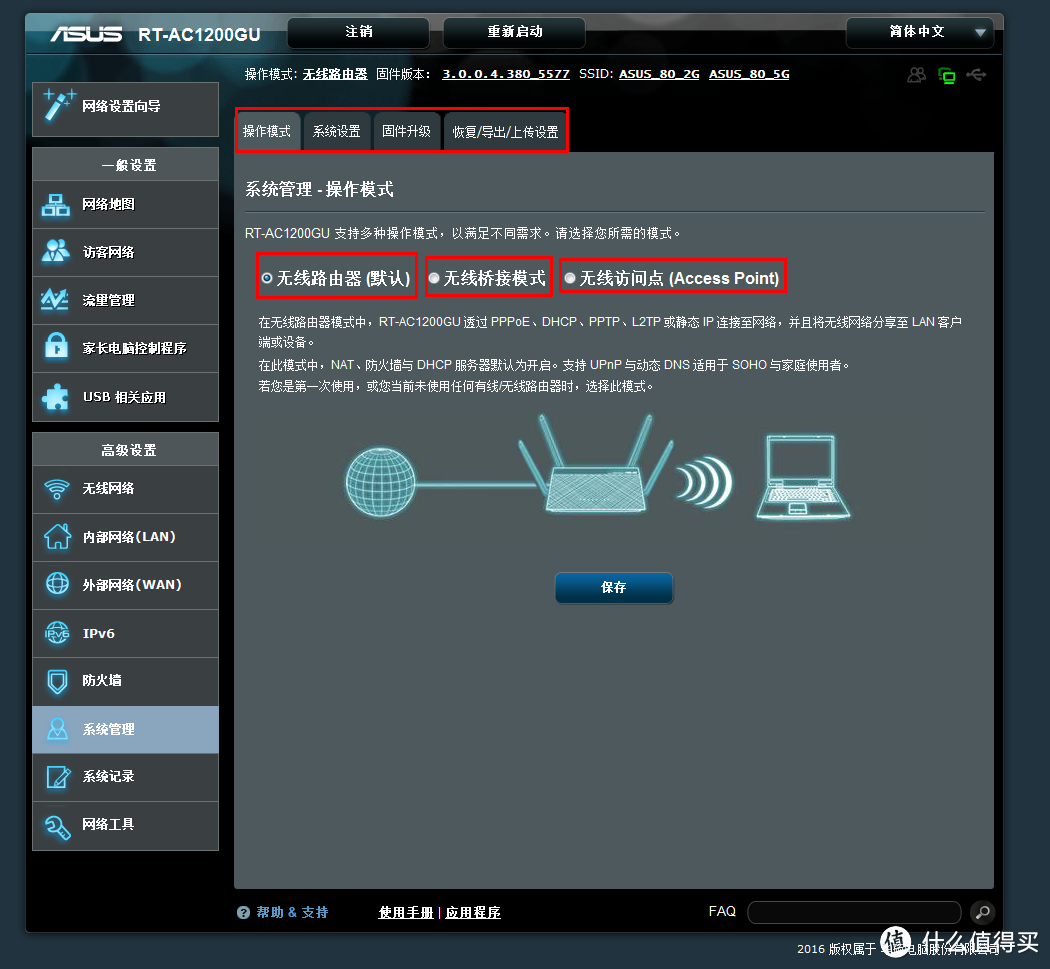The image size is (1050, 969).
Task: Click the green network connection status icon
Action: (x=947, y=75)
